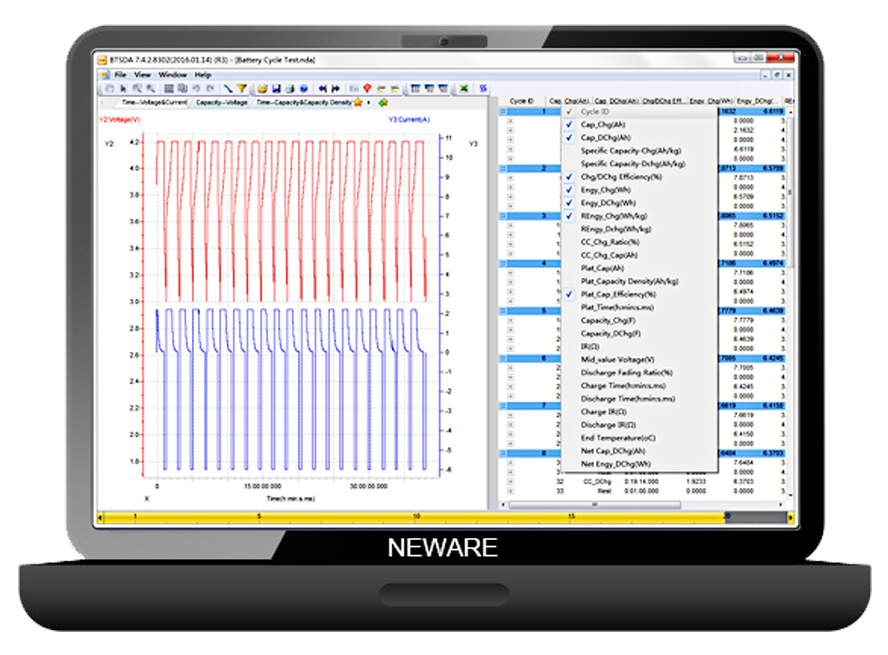
Task: Click the open folder toolbar icon
Action: [x=263, y=88]
